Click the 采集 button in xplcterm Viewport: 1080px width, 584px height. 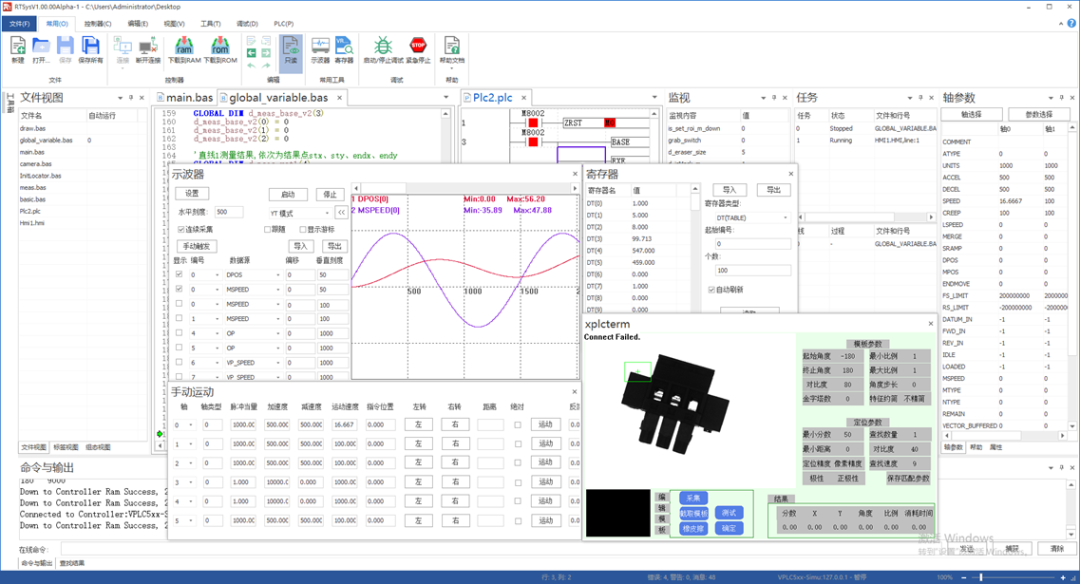pyautogui.click(x=693, y=498)
